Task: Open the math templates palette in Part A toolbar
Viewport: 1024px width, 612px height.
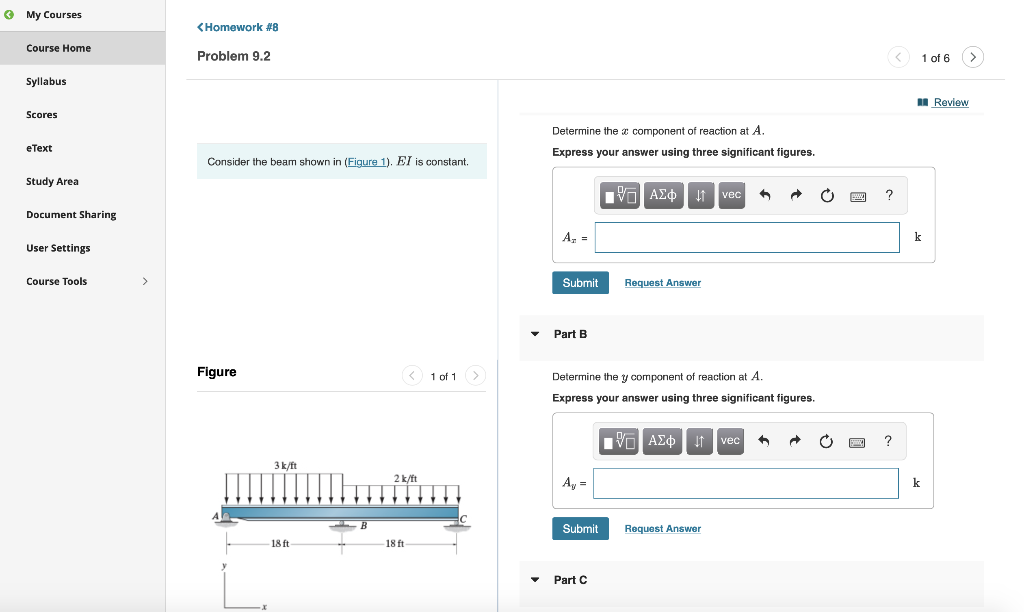Action: pyautogui.click(x=617, y=195)
